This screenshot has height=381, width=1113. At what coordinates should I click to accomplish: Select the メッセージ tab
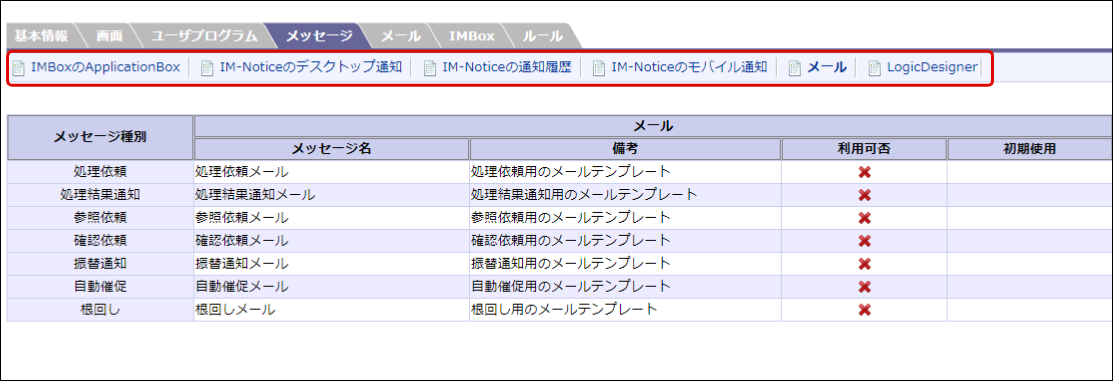click(x=319, y=35)
